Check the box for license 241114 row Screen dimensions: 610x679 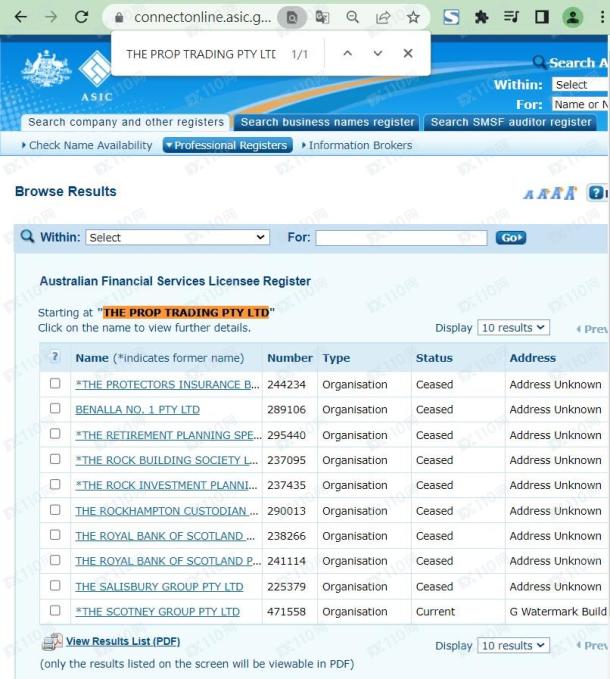coord(55,560)
